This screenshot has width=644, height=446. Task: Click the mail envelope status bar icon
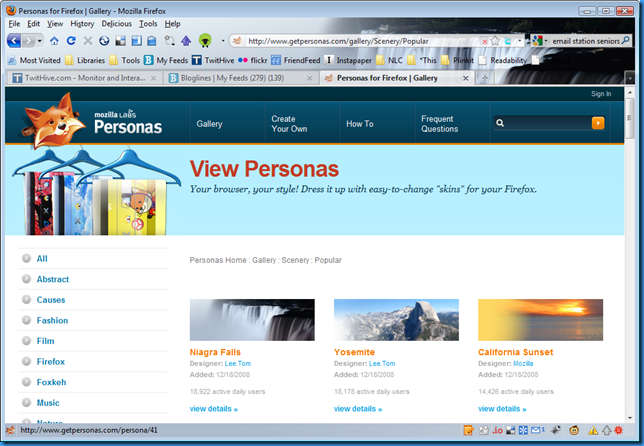click(x=538, y=430)
